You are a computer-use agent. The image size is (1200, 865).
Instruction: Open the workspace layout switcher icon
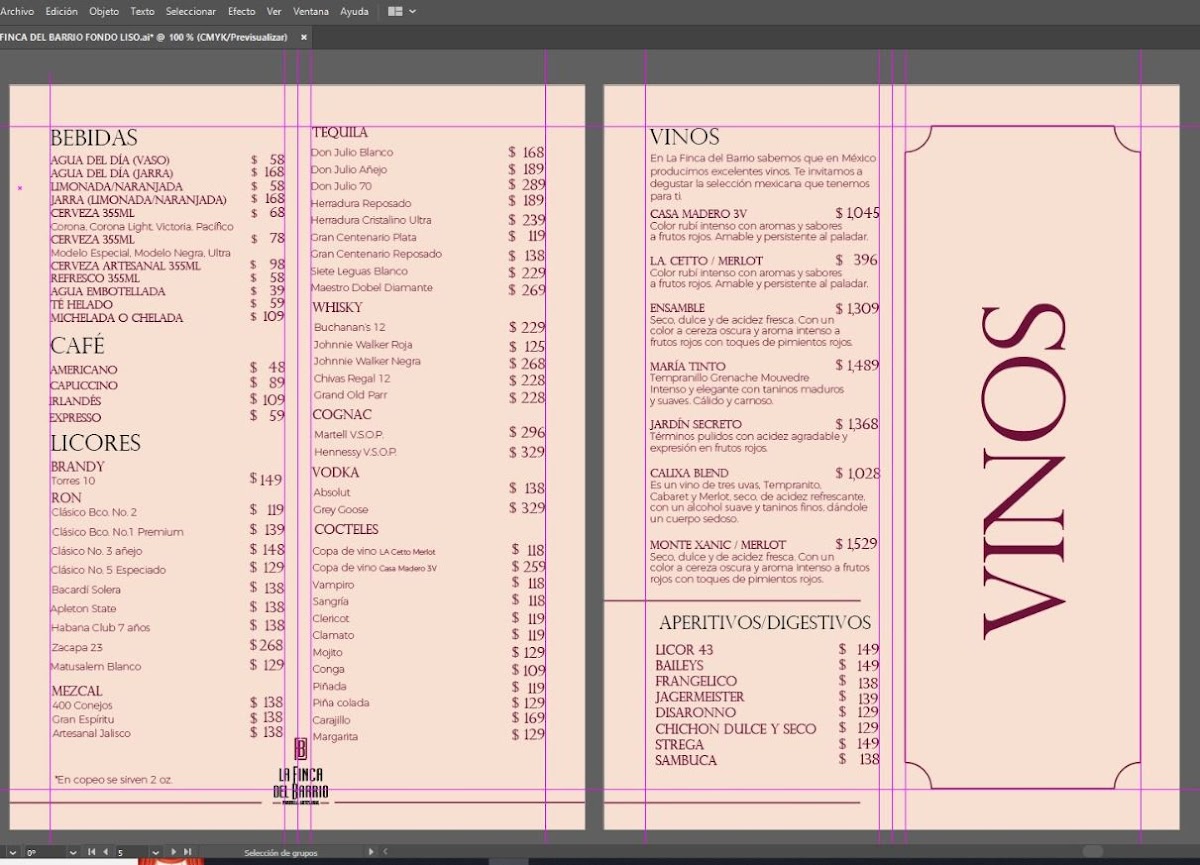point(395,11)
